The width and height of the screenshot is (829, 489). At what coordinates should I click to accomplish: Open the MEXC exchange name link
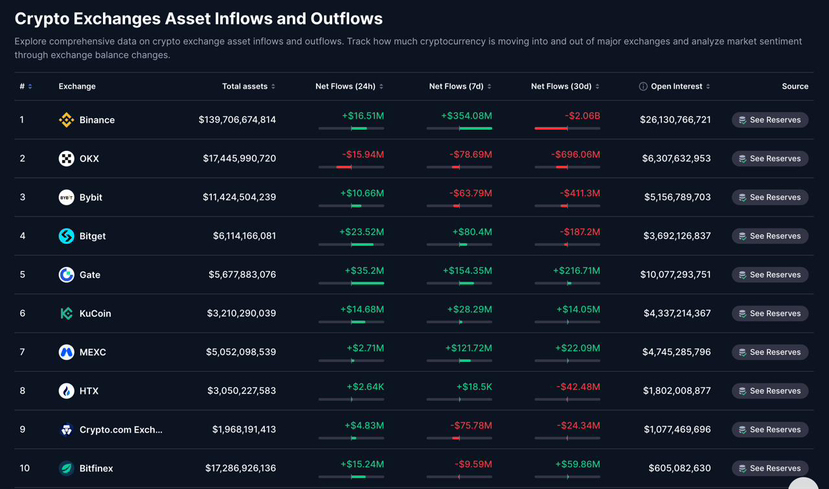tap(93, 352)
